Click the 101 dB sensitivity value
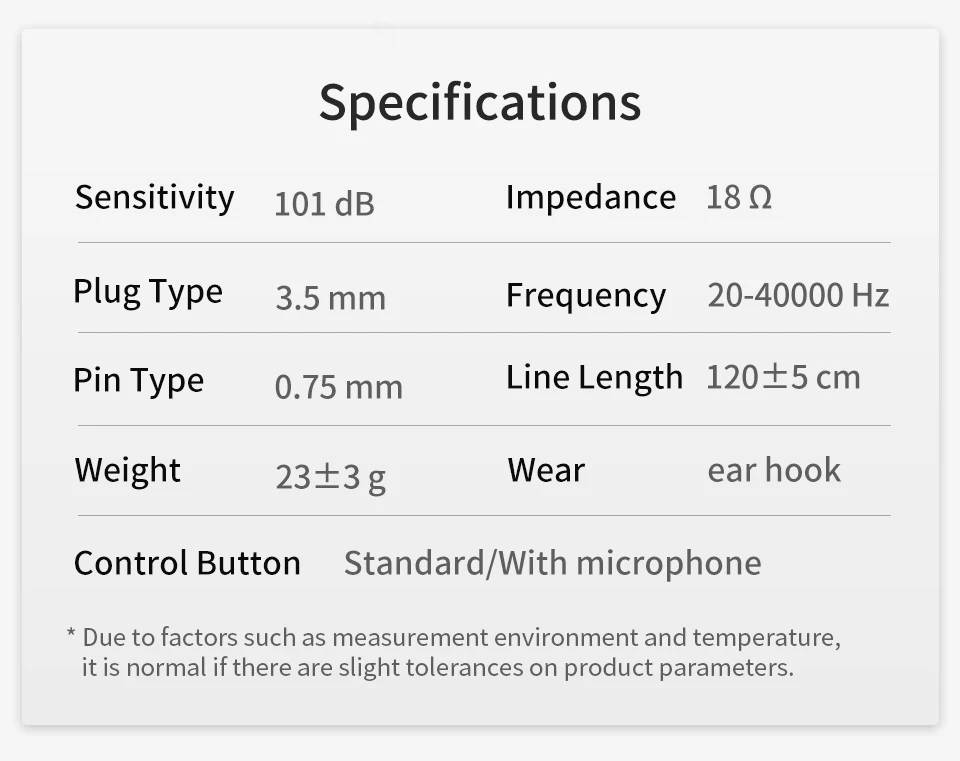The height and width of the screenshot is (761, 960). click(324, 204)
